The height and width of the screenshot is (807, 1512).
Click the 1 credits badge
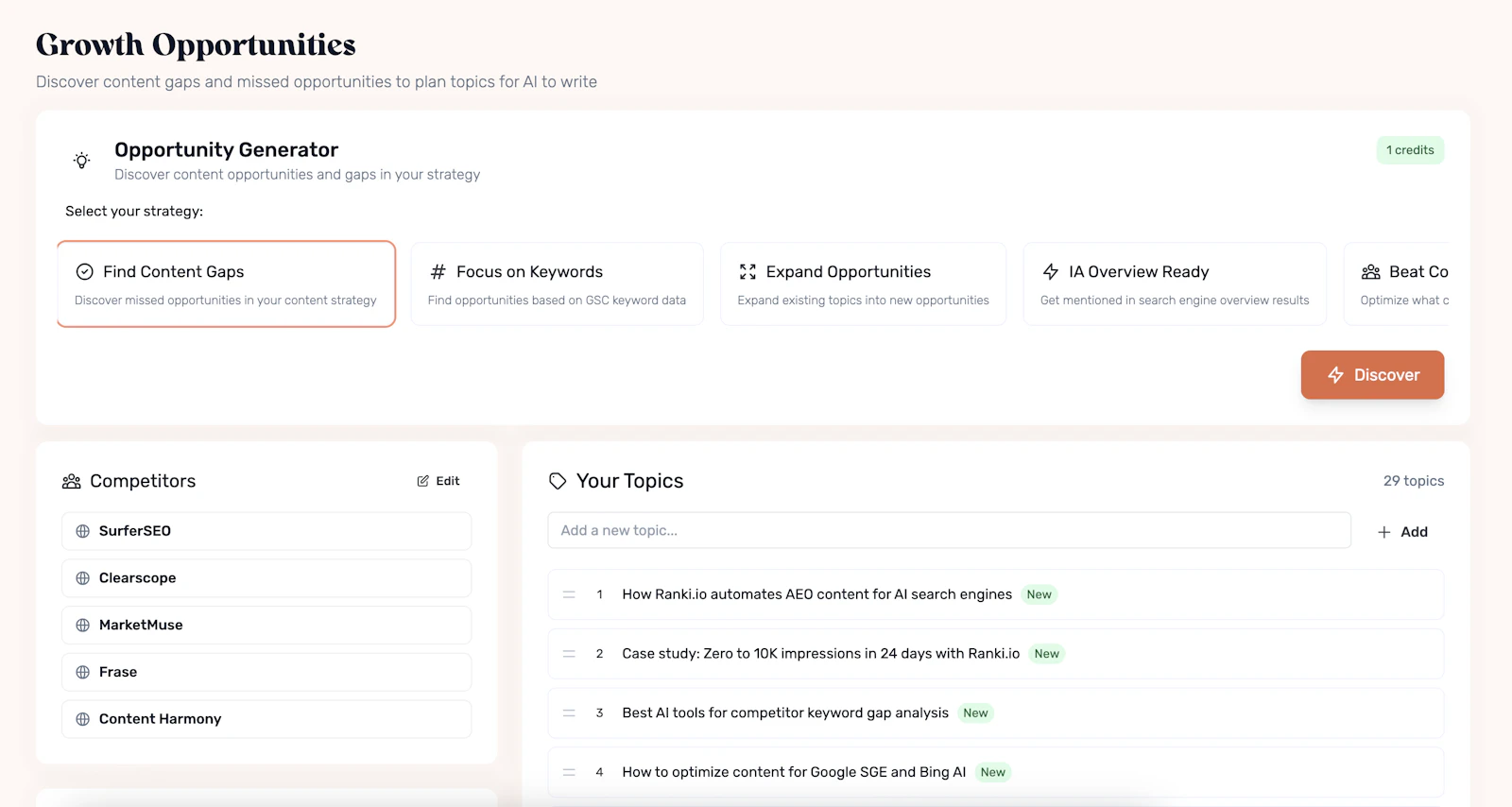1410,150
